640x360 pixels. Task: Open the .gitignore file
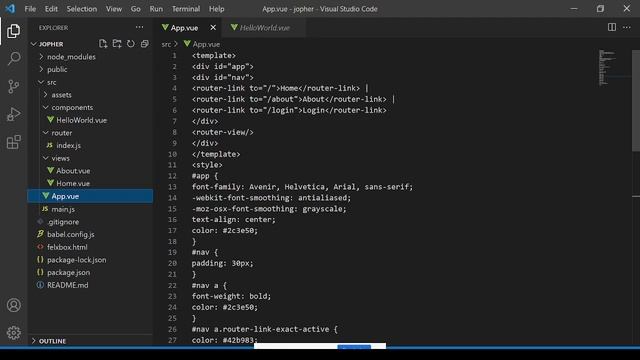pyautogui.click(x=90, y=222)
